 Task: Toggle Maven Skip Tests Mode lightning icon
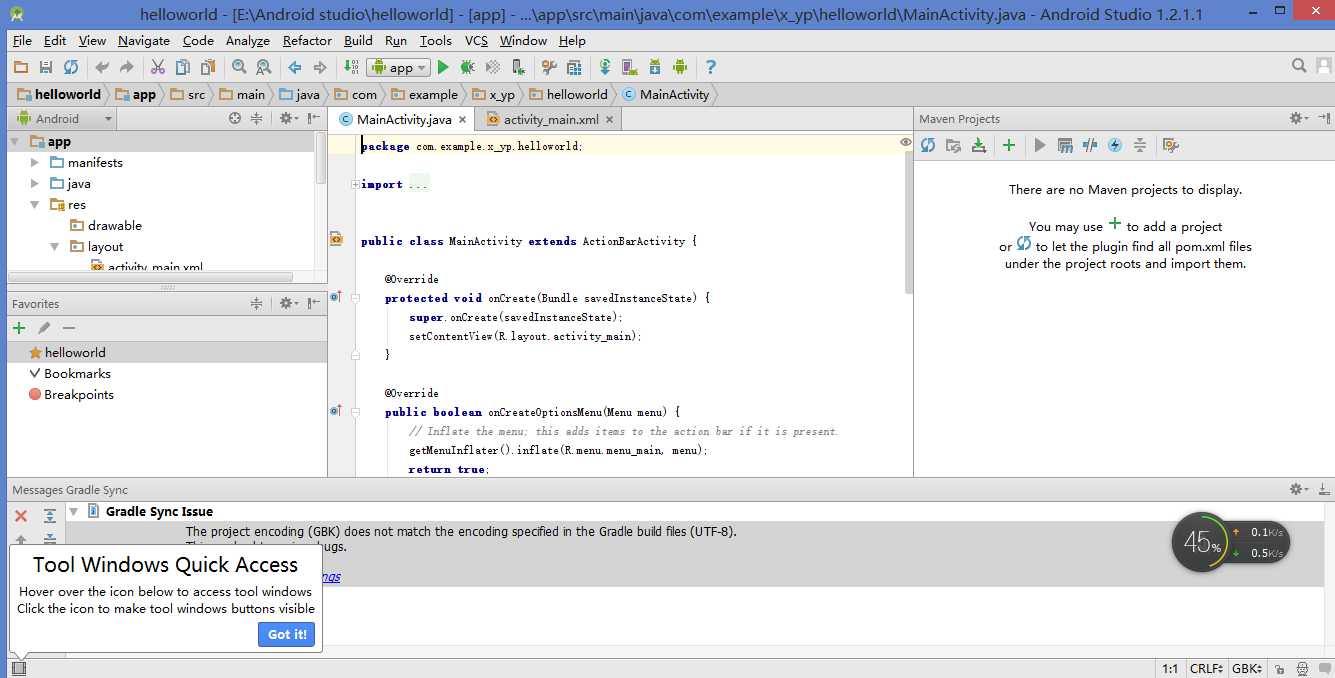pyautogui.click(x=1115, y=145)
